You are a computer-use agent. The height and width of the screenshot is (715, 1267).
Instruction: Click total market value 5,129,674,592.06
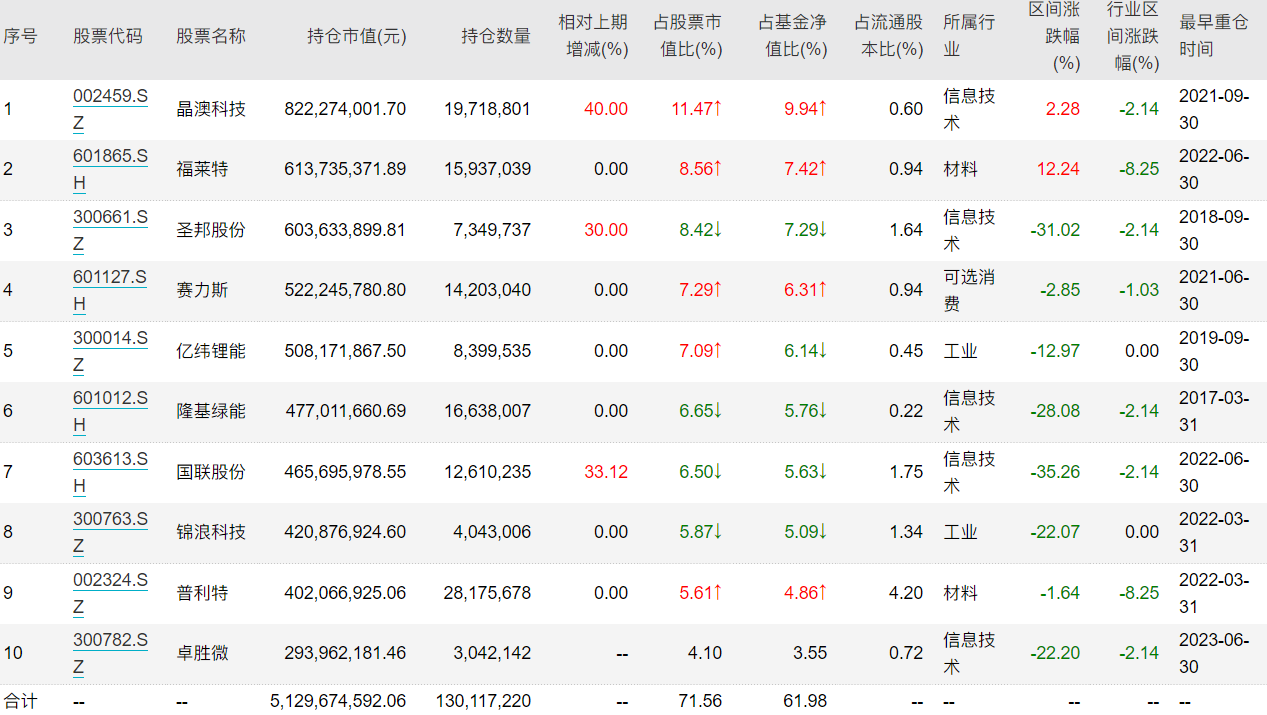tap(338, 701)
